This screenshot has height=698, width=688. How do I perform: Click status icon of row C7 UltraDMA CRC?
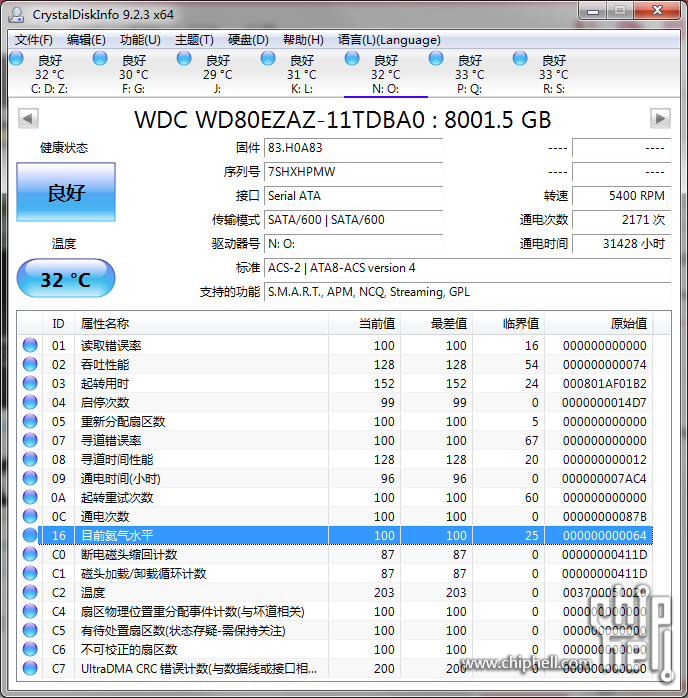(x=30, y=668)
